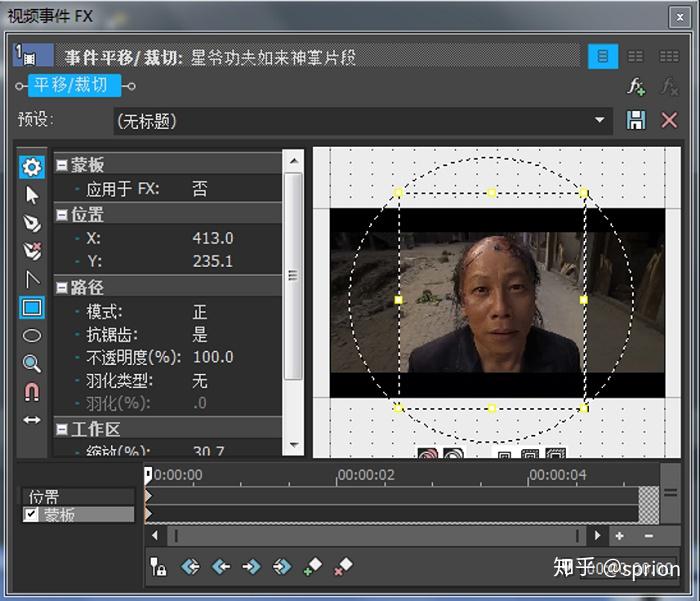Zoom out the timeline with minus button
Image resolution: width=700 pixels, height=601 pixels.
tap(649, 536)
